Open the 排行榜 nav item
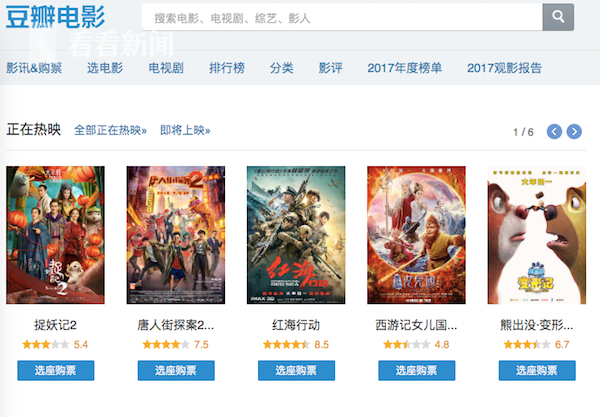This screenshot has height=417, width=600. point(227,68)
